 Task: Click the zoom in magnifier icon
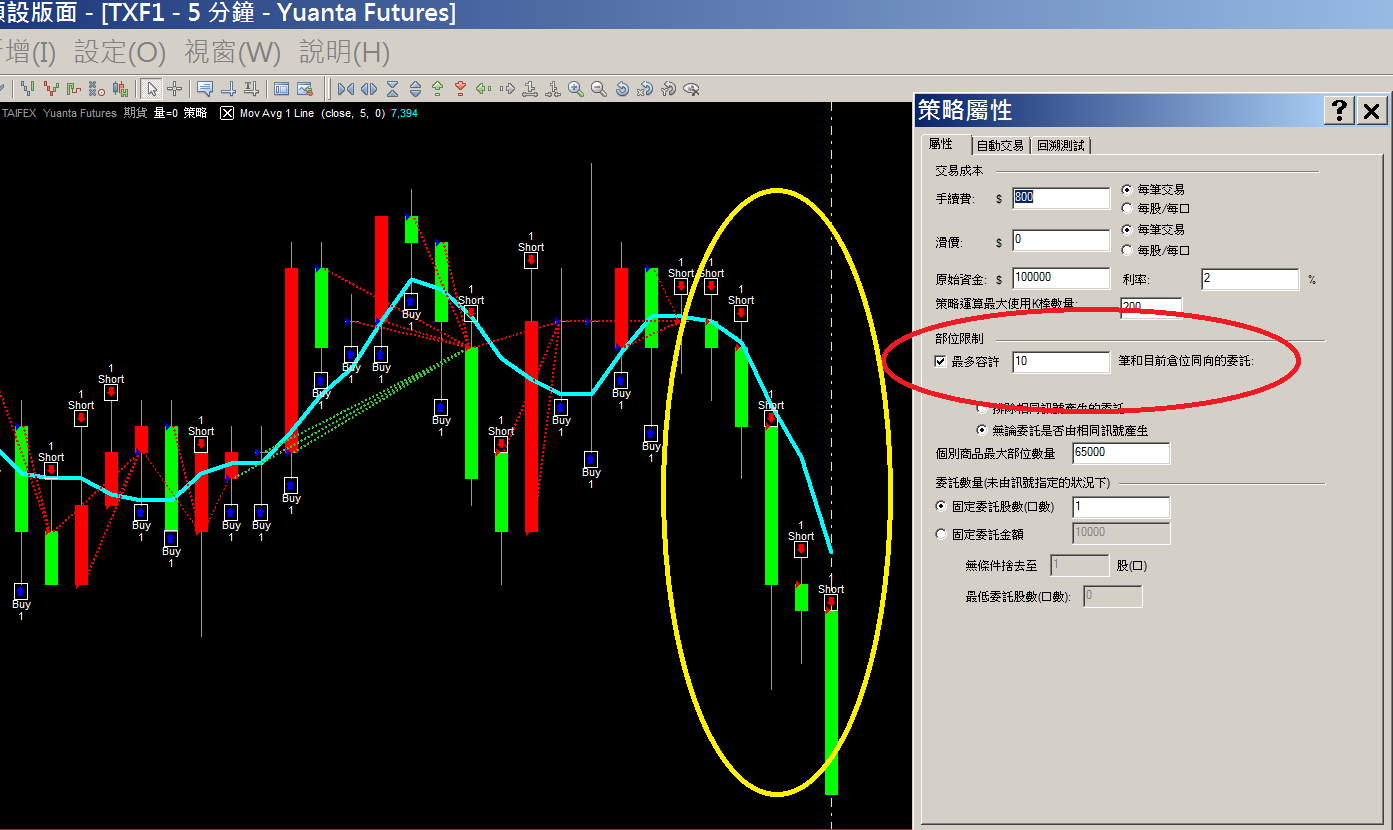tap(575, 88)
